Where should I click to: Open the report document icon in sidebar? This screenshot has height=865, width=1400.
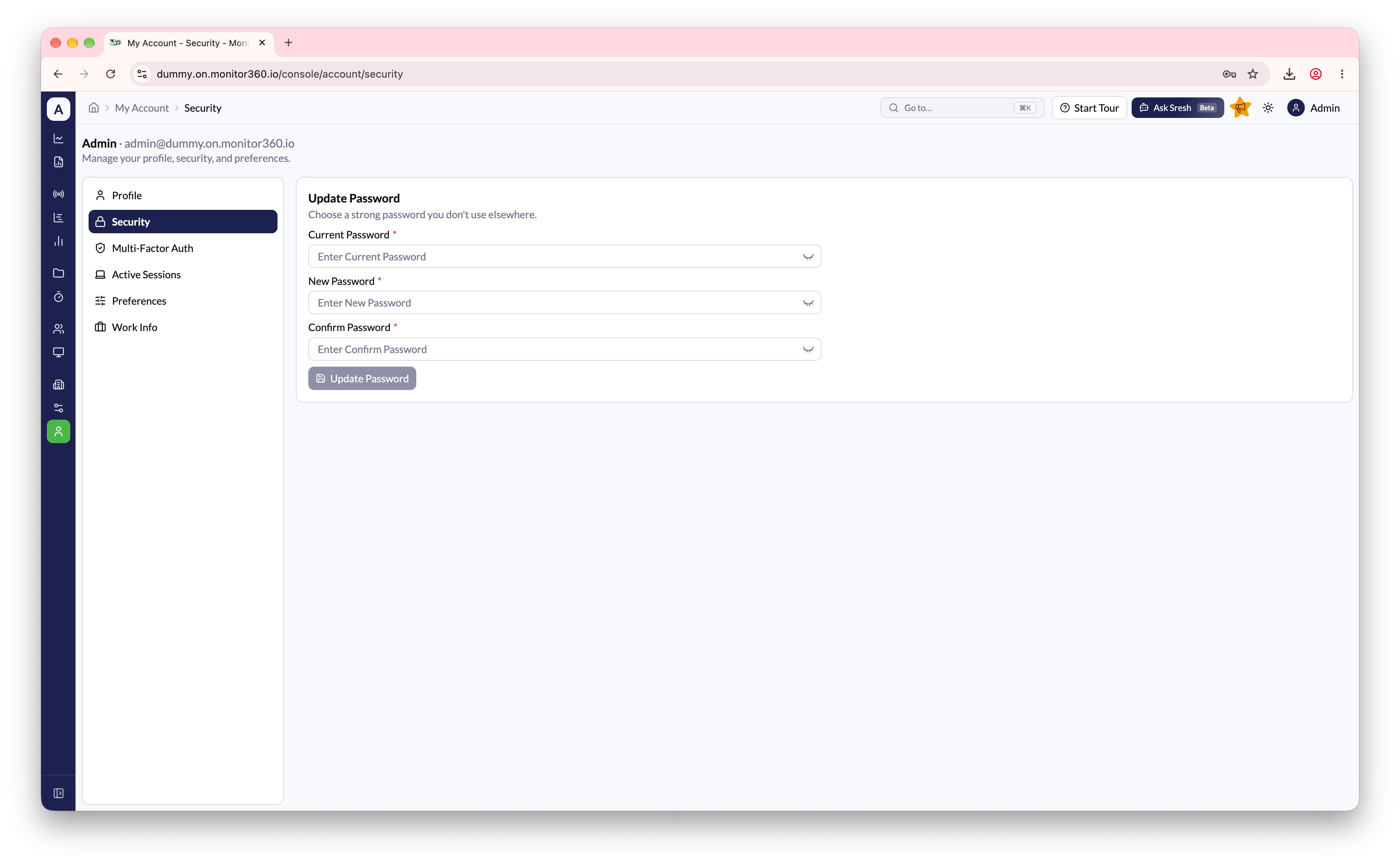(58, 162)
